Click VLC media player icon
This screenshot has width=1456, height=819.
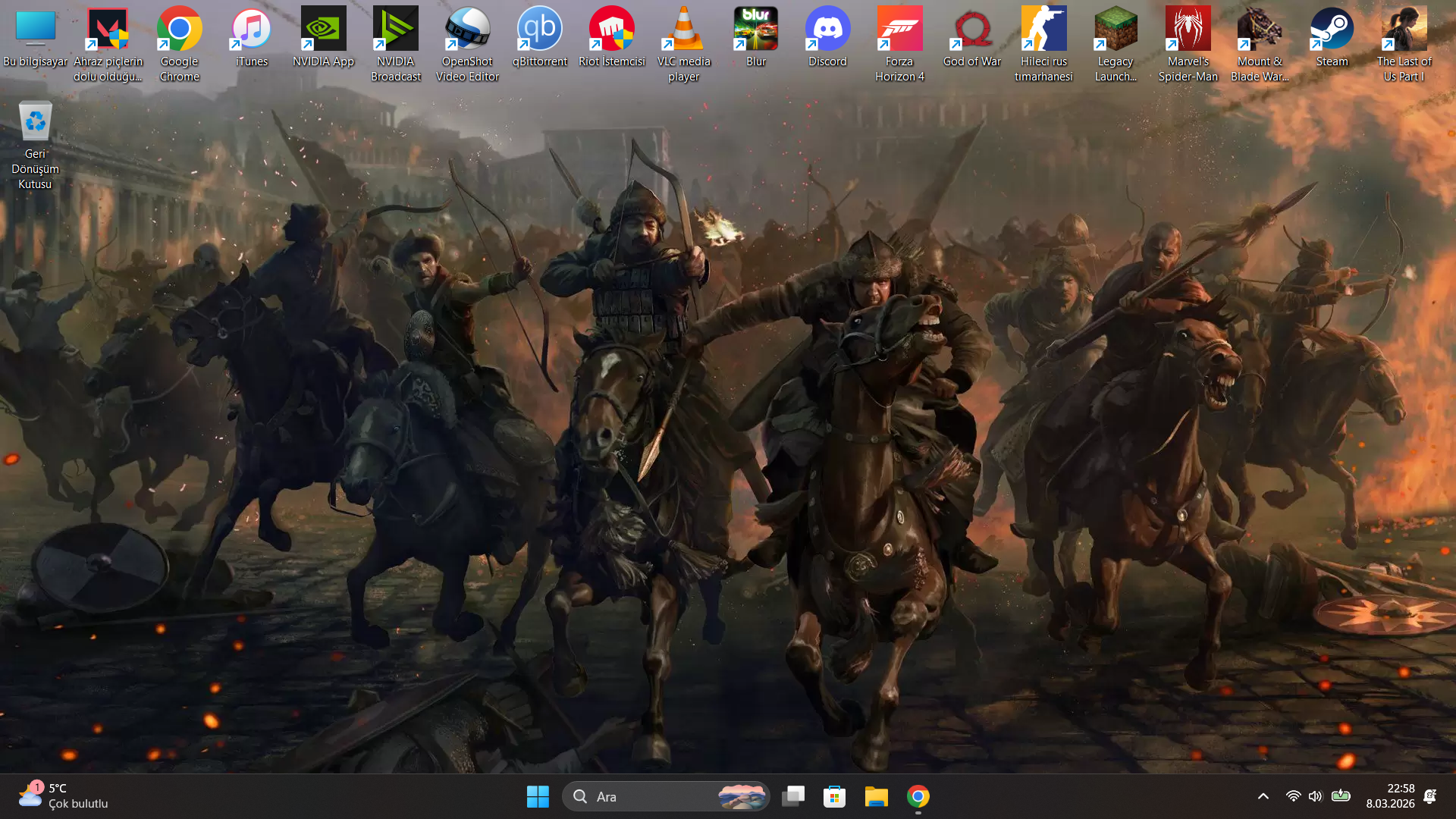(x=684, y=44)
